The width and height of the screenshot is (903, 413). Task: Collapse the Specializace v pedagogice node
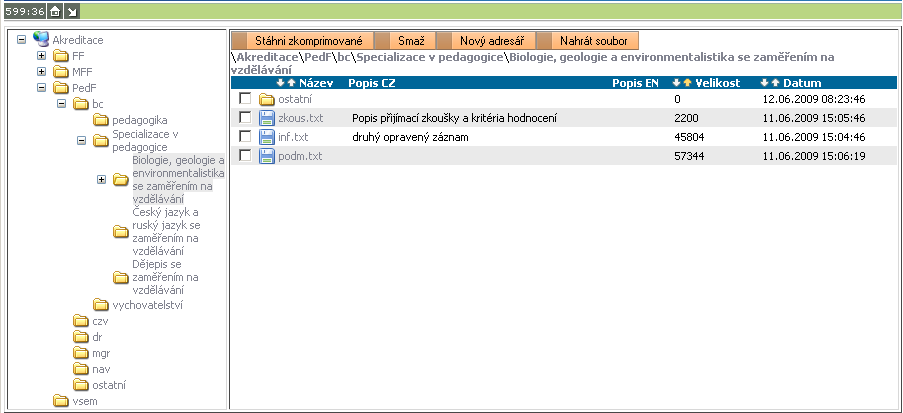(x=81, y=141)
